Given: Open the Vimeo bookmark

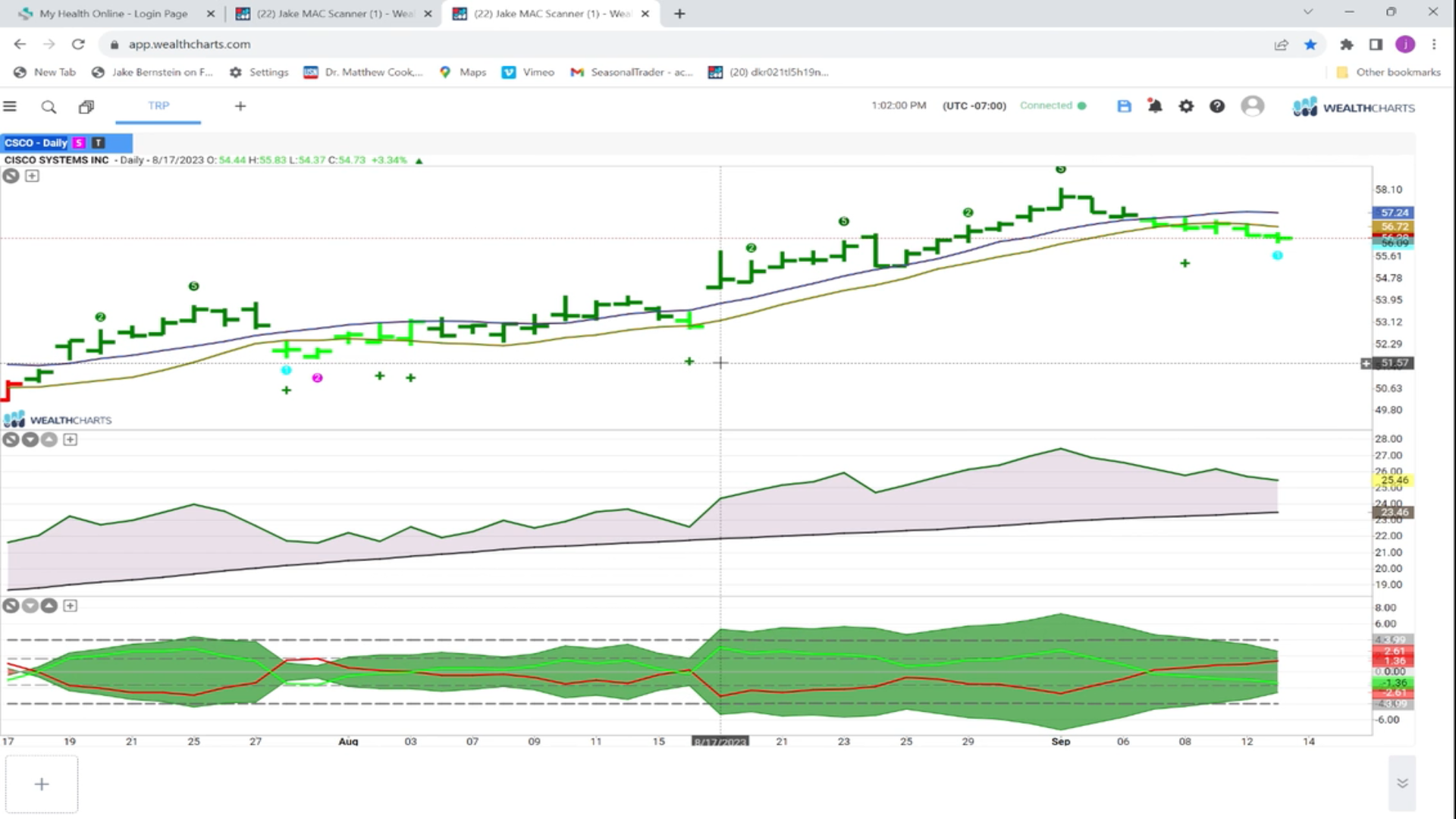Looking at the screenshot, I should 529,72.
